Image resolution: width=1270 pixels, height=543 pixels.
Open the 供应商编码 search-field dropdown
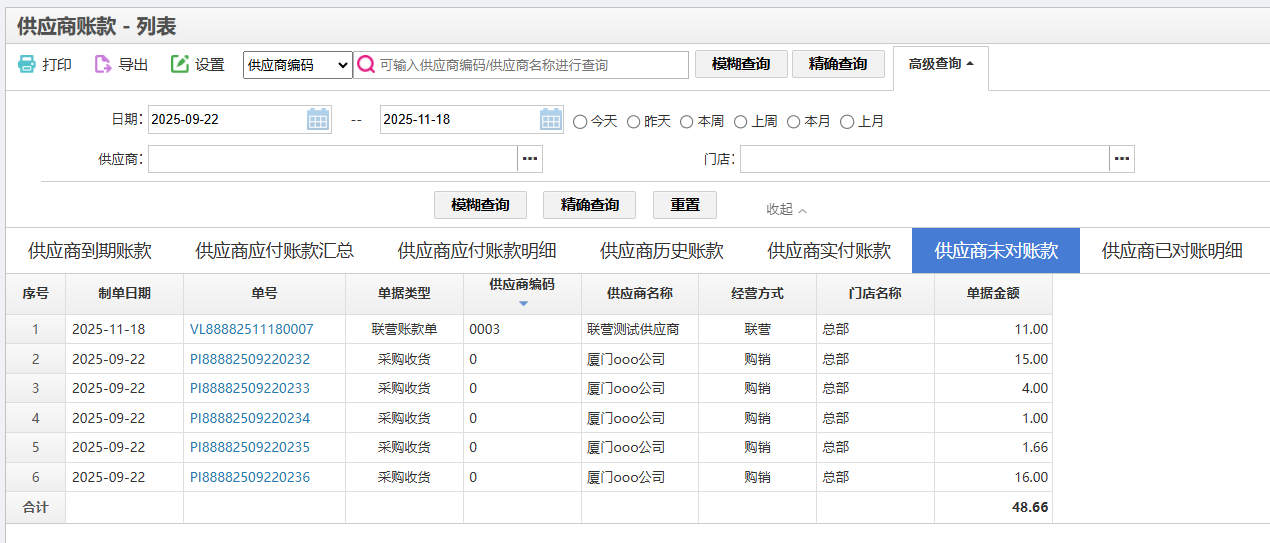[298, 65]
